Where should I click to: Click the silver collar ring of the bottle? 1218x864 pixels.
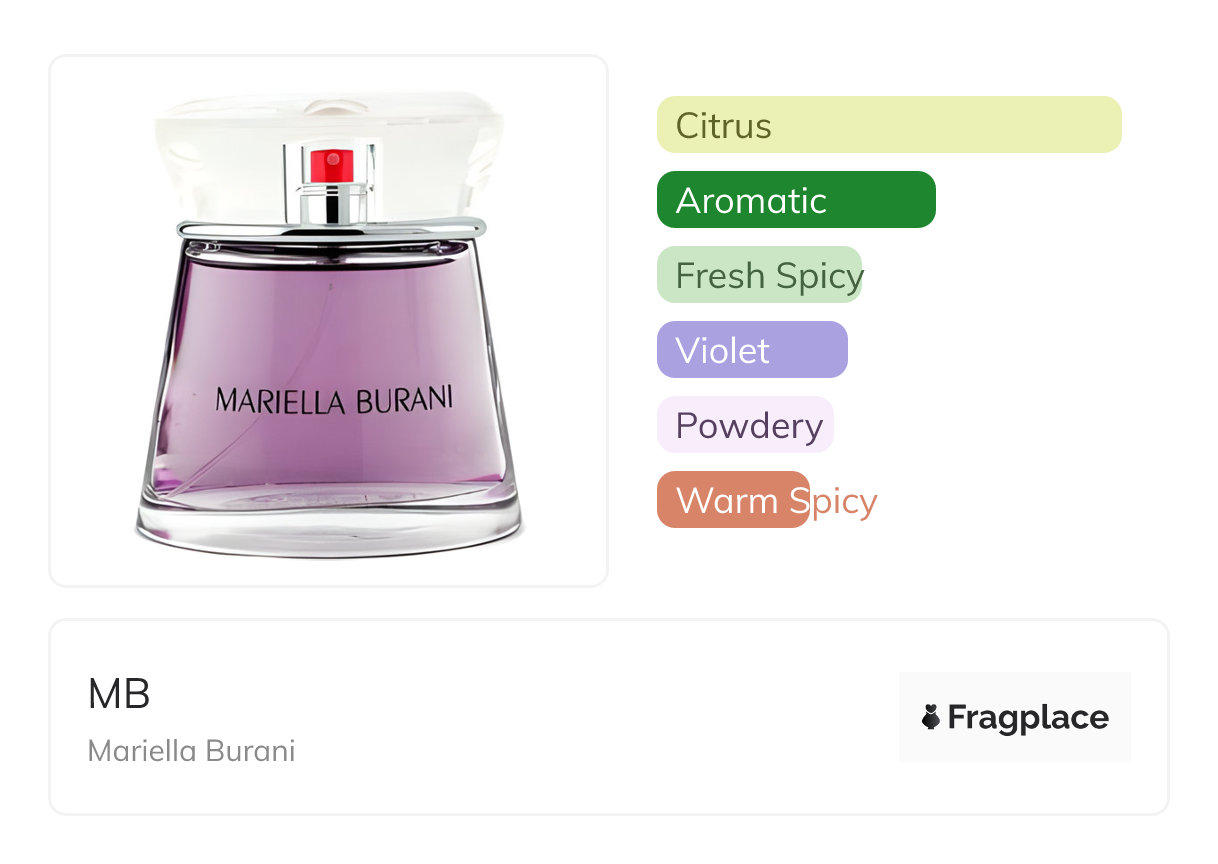(x=331, y=228)
